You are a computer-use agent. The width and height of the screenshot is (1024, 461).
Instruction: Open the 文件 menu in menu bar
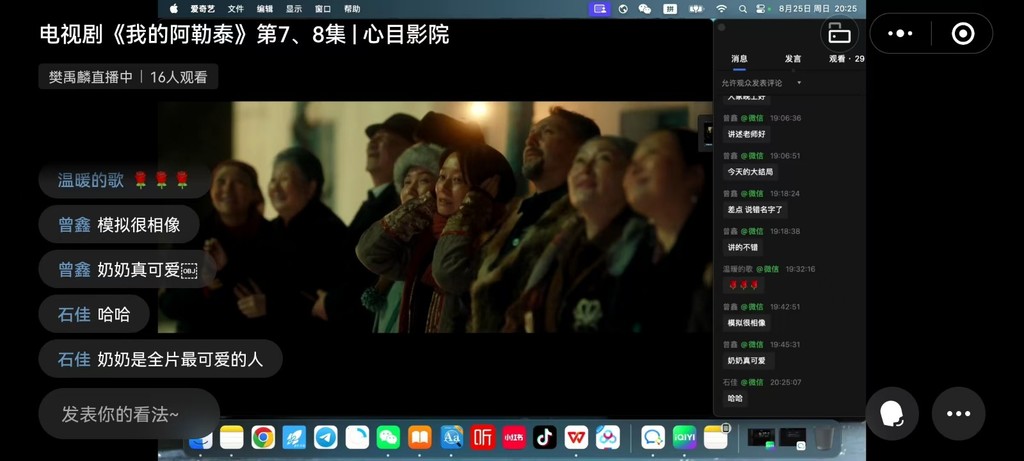[x=235, y=9]
